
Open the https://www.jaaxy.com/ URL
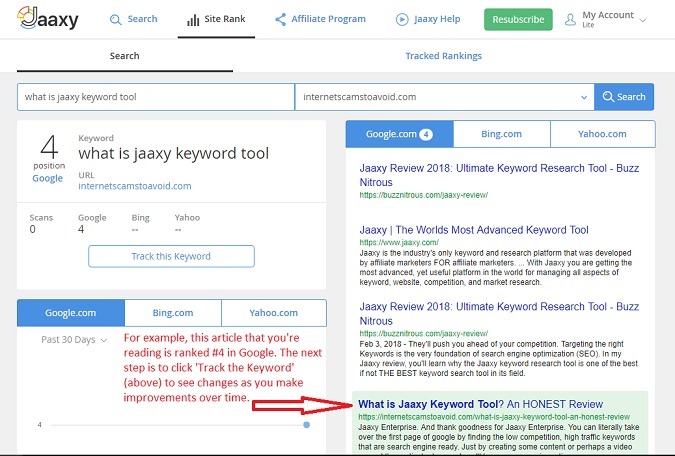pos(399,242)
